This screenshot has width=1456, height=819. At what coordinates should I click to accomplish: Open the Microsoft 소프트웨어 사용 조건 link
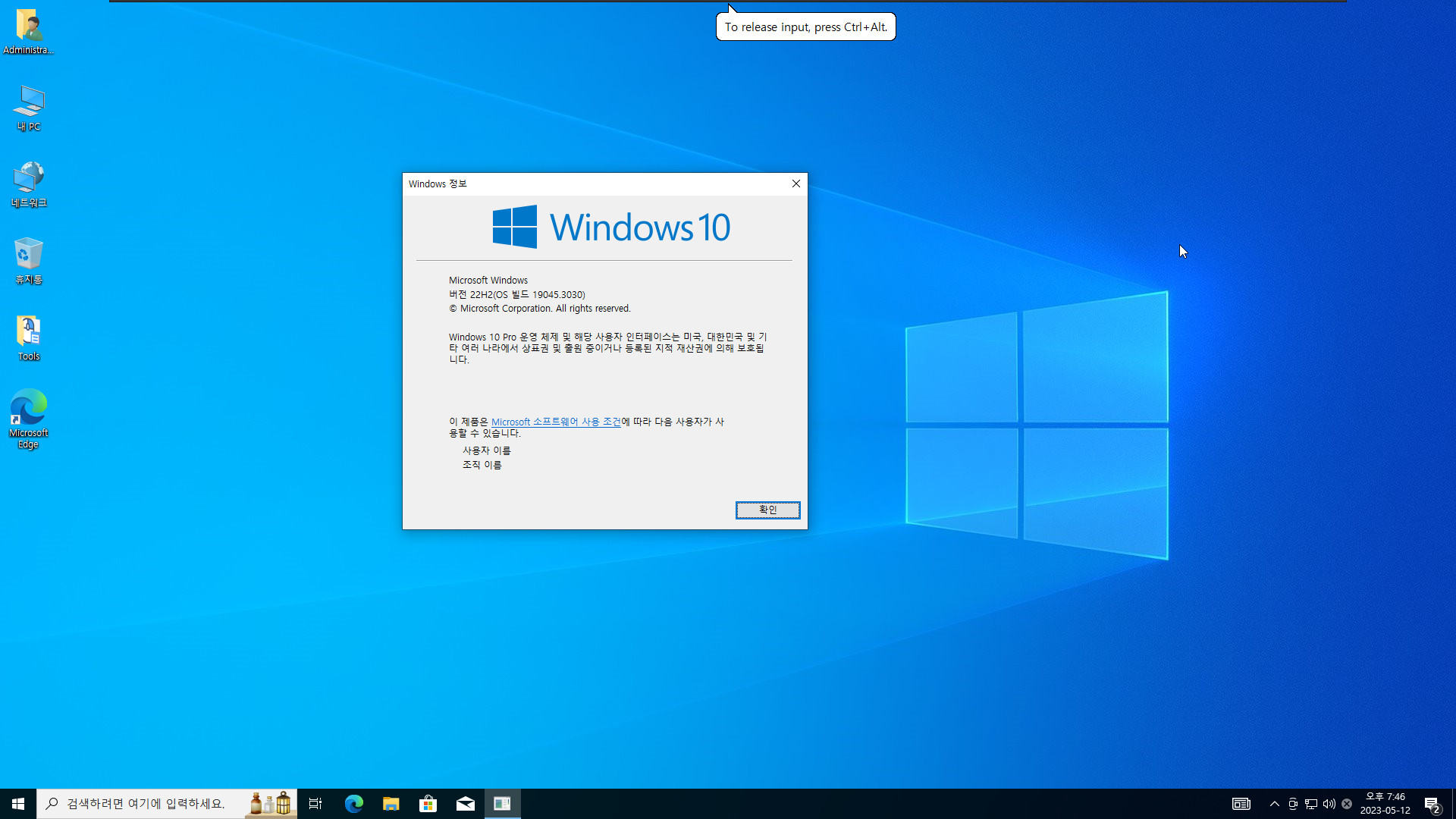[556, 422]
